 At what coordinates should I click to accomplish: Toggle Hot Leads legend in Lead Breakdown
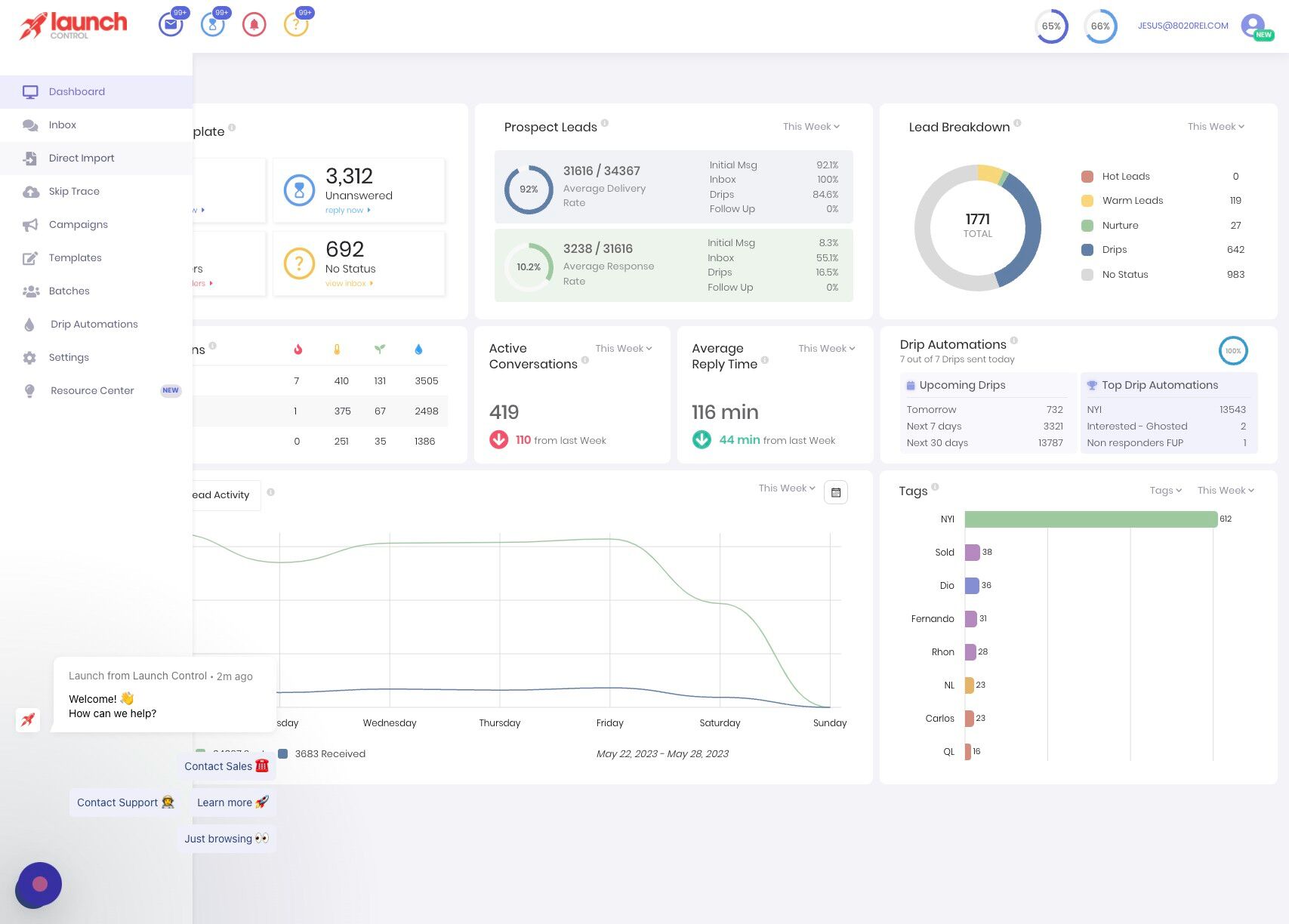[x=1125, y=177]
